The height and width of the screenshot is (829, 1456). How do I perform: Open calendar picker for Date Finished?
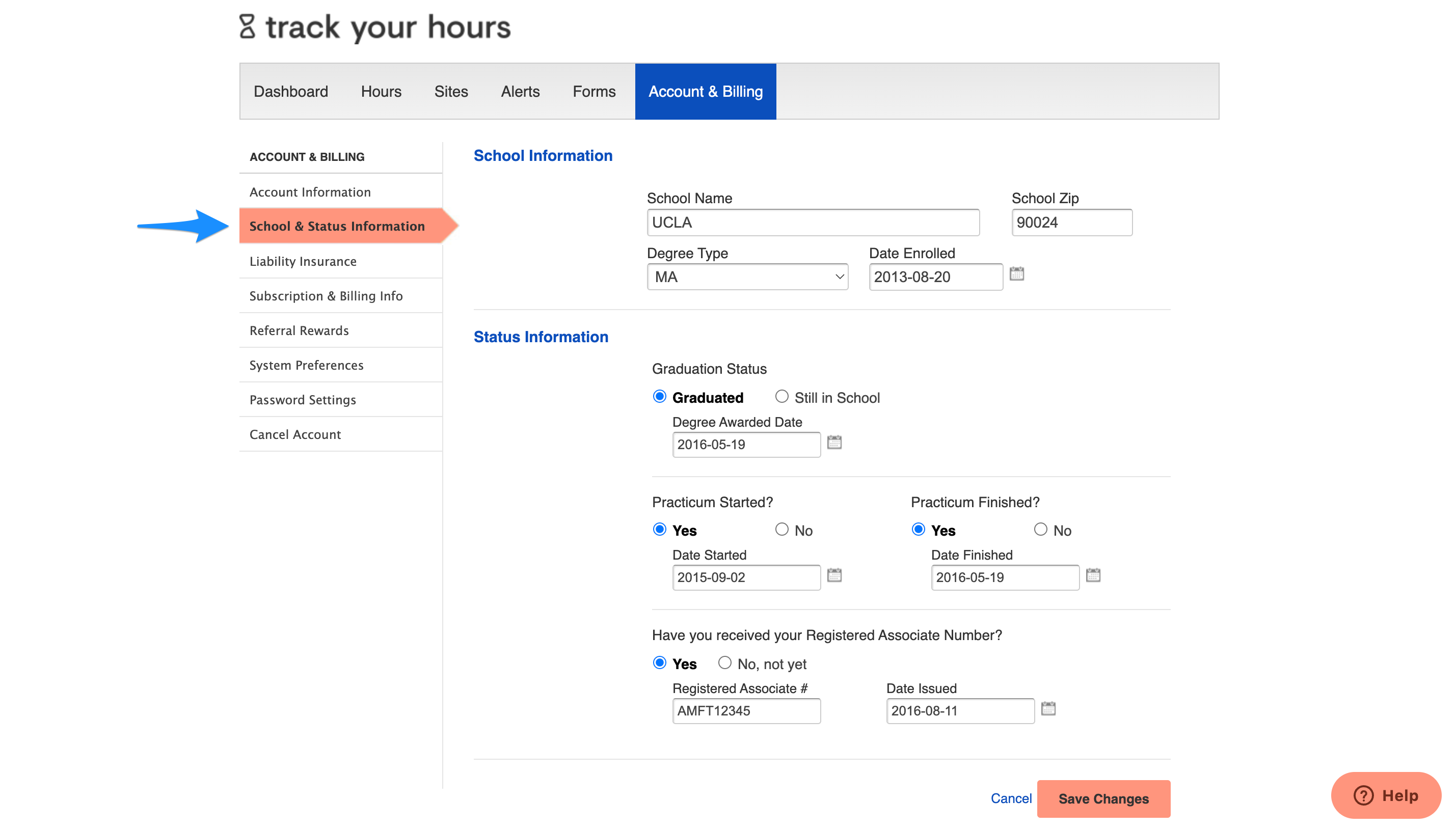[x=1093, y=575]
